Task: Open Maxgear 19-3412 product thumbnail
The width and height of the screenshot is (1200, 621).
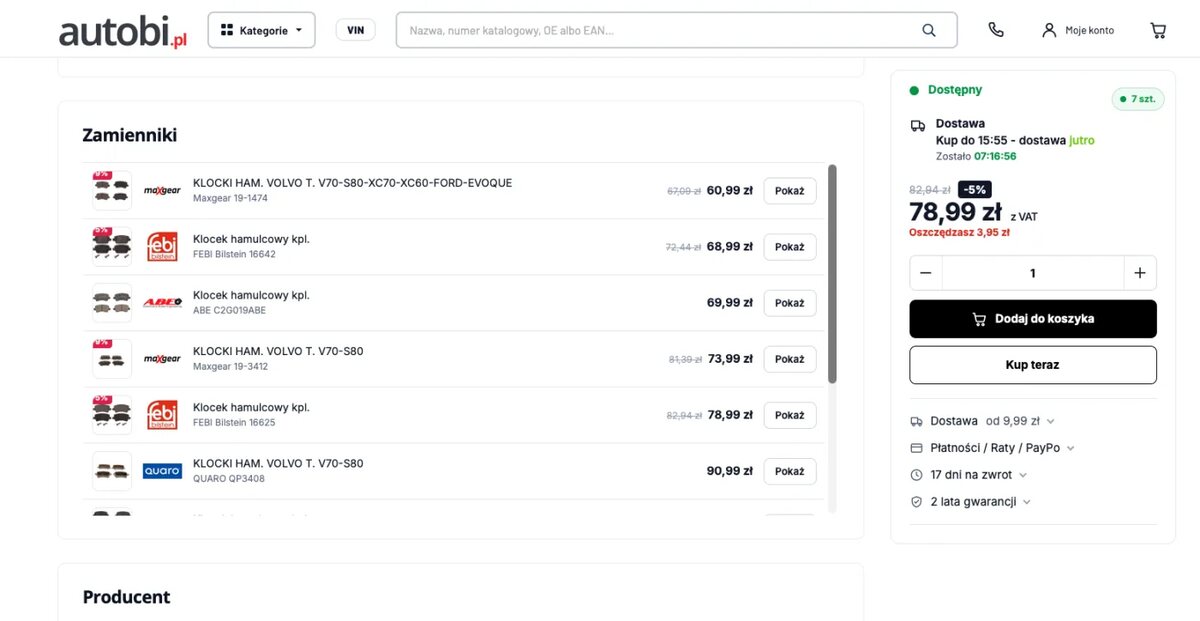Action: click(112, 358)
